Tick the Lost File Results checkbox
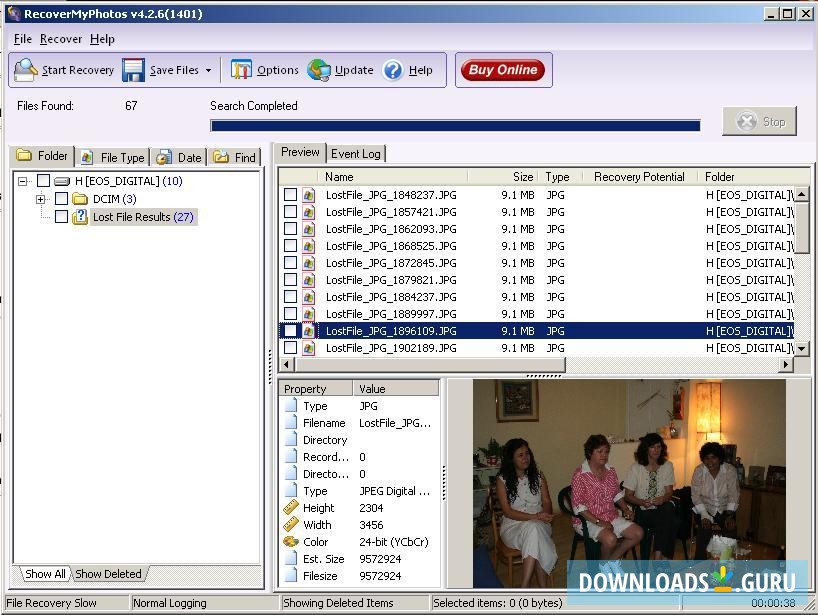This screenshot has height=615, width=818. tap(62, 217)
